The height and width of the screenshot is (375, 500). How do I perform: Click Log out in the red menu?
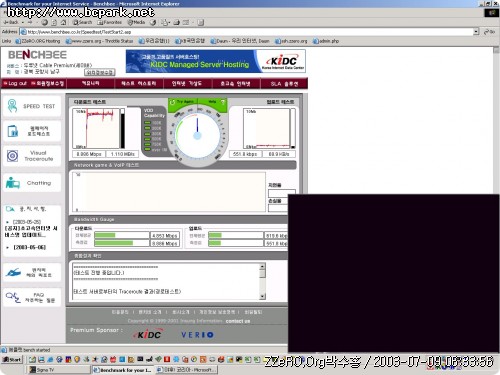(x=15, y=83)
